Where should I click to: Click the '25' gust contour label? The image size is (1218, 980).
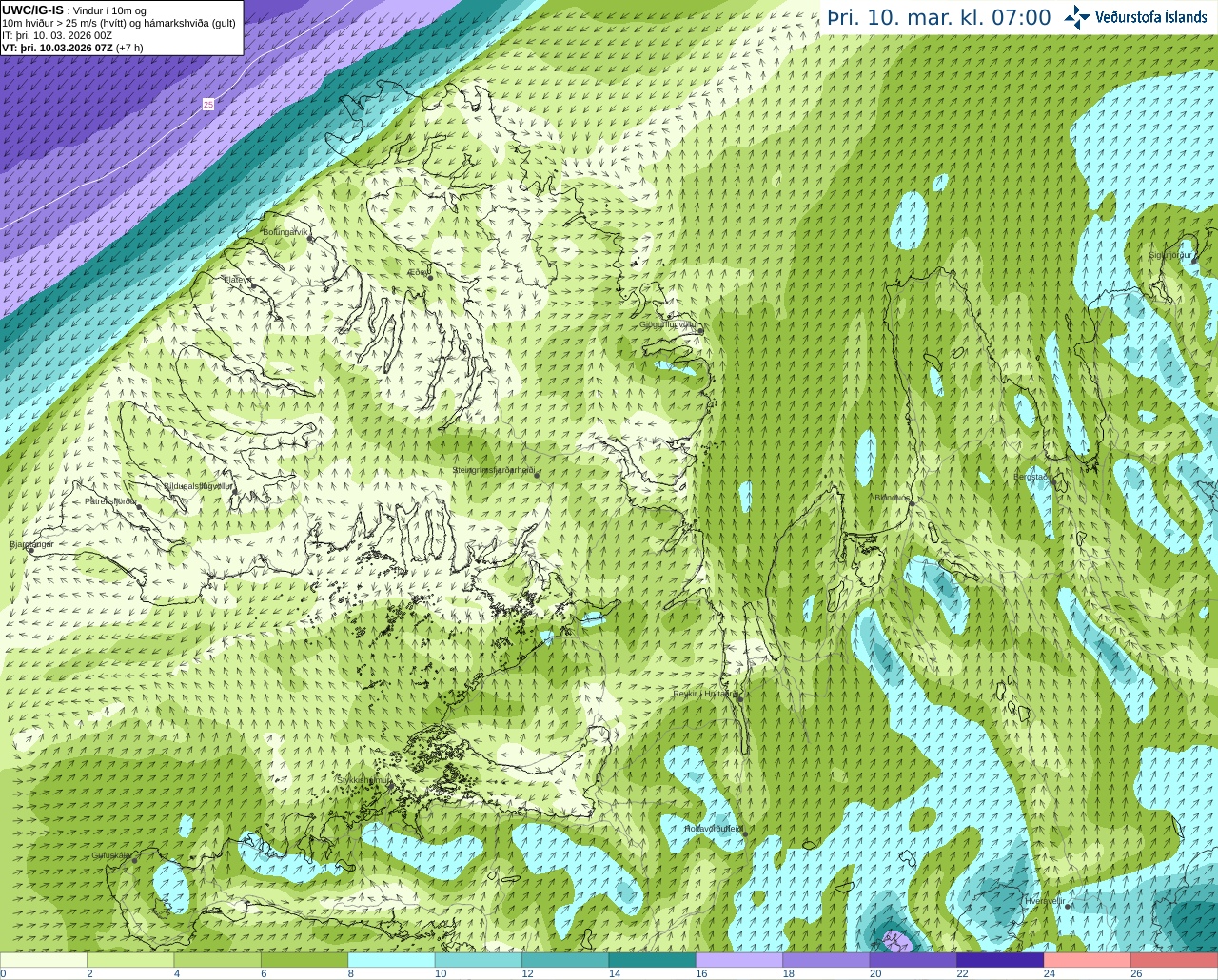[208, 105]
